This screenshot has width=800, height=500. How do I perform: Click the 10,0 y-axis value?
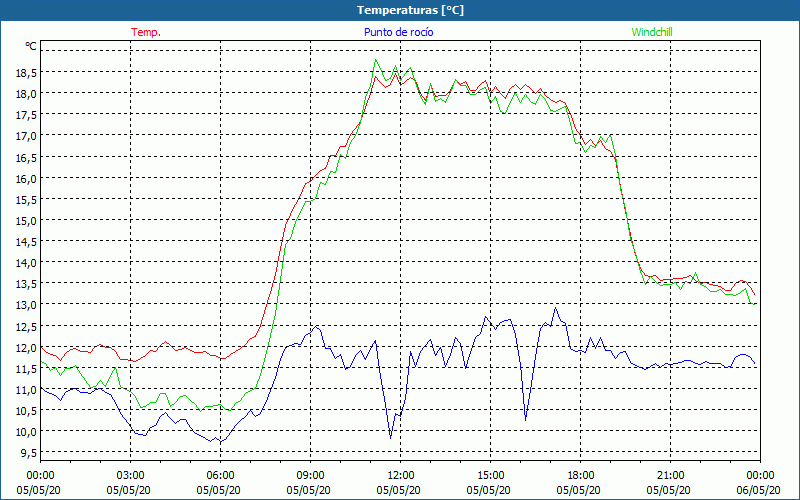pos(26,432)
